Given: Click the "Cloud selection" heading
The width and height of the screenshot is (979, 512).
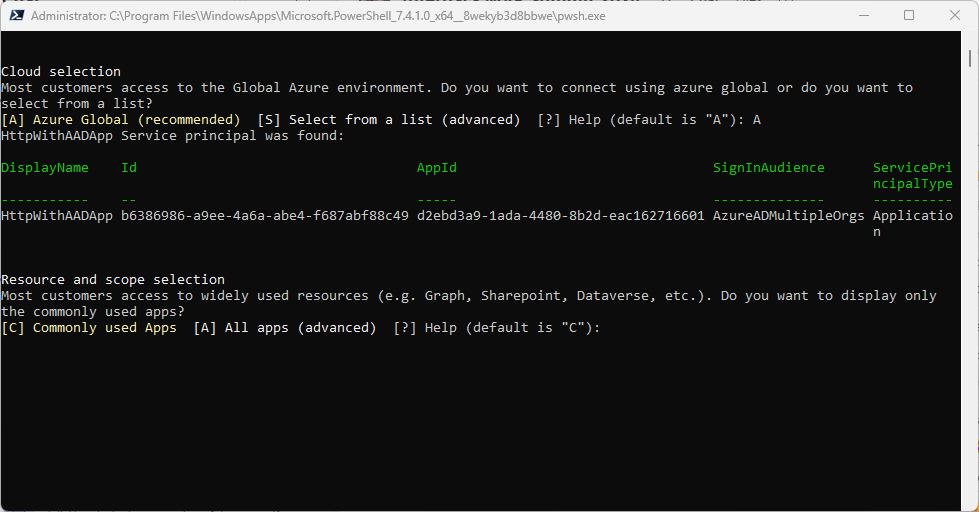Looking at the screenshot, I should (61, 72).
